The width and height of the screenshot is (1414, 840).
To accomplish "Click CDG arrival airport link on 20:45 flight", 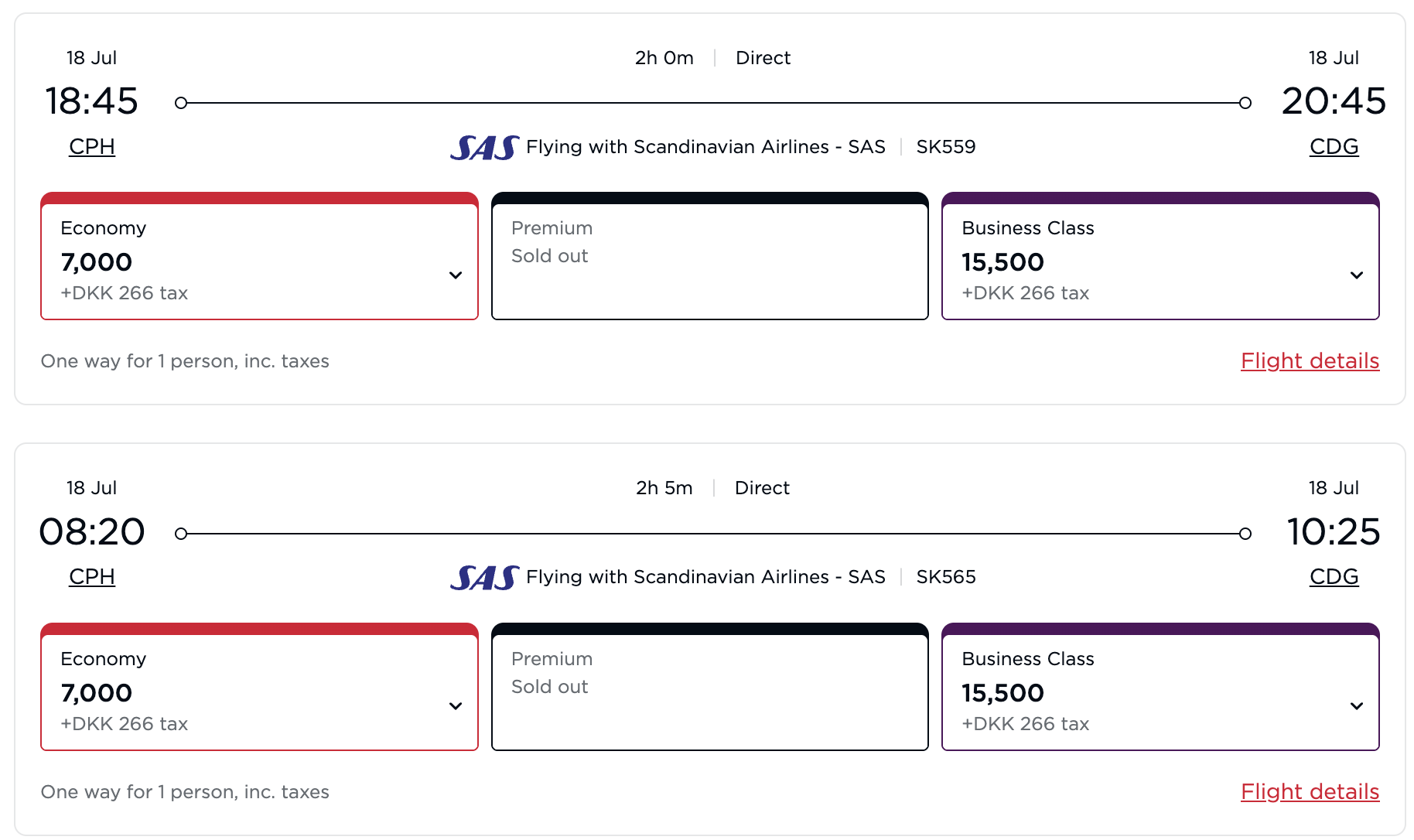I will pyautogui.click(x=1334, y=147).
